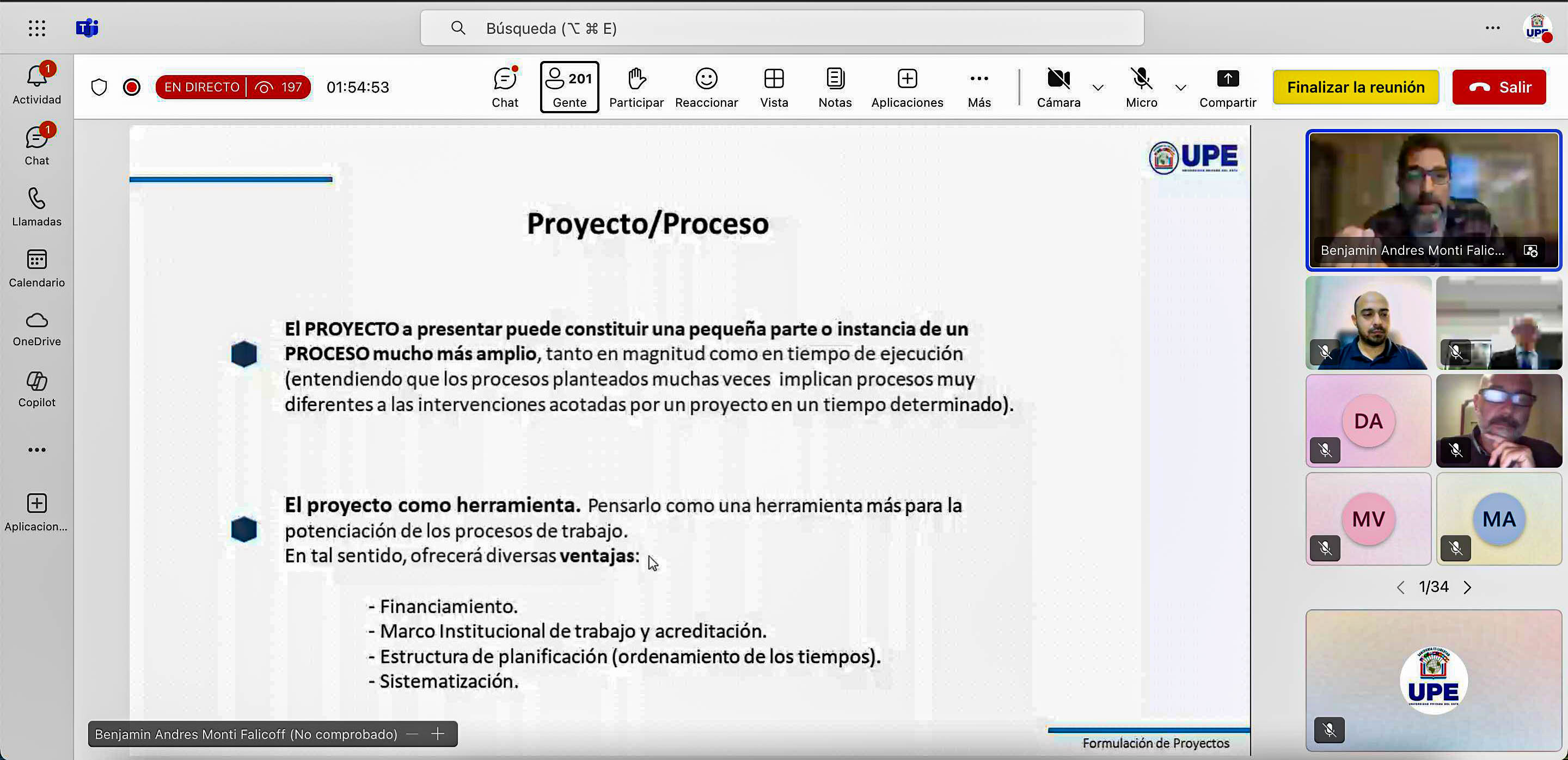The height and width of the screenshot is (760, 1568).
Task: Open the Reaccionar reactions menu
Action: [x=706, y=87]
